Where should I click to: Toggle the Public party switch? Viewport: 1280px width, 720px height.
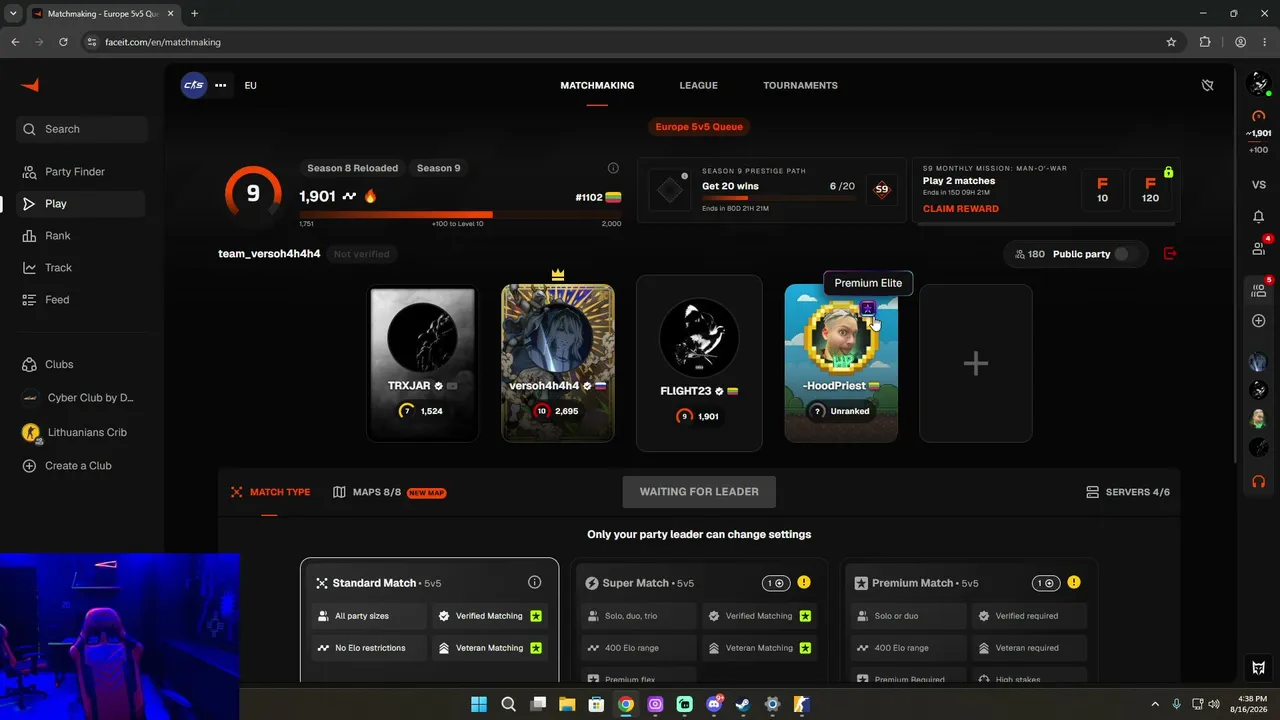(1127, 254)
